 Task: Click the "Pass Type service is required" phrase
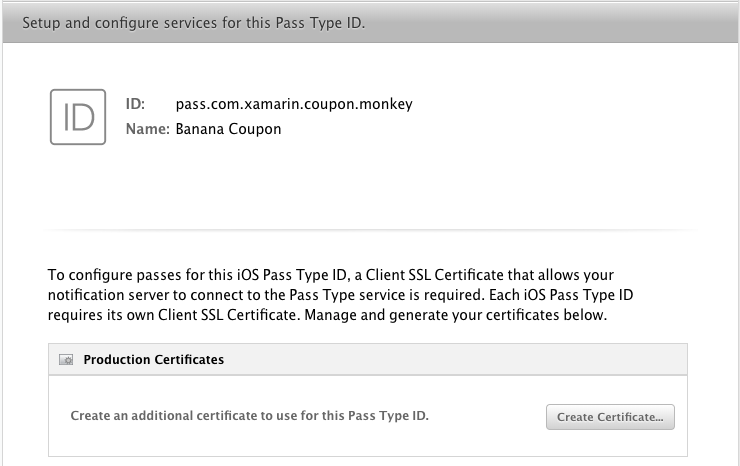[387, 295]
